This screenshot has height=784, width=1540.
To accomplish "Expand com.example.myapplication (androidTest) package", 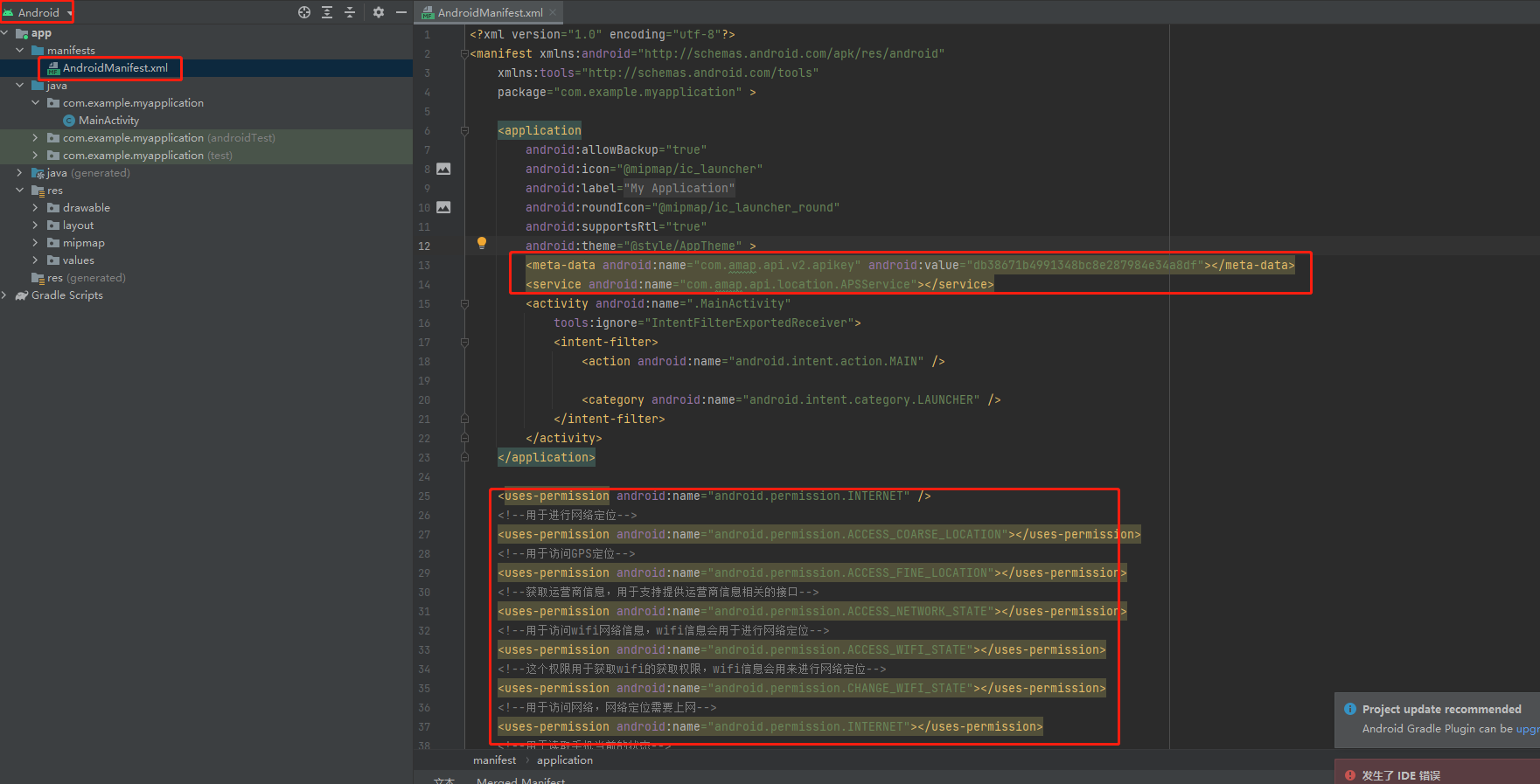I will 36,138.
